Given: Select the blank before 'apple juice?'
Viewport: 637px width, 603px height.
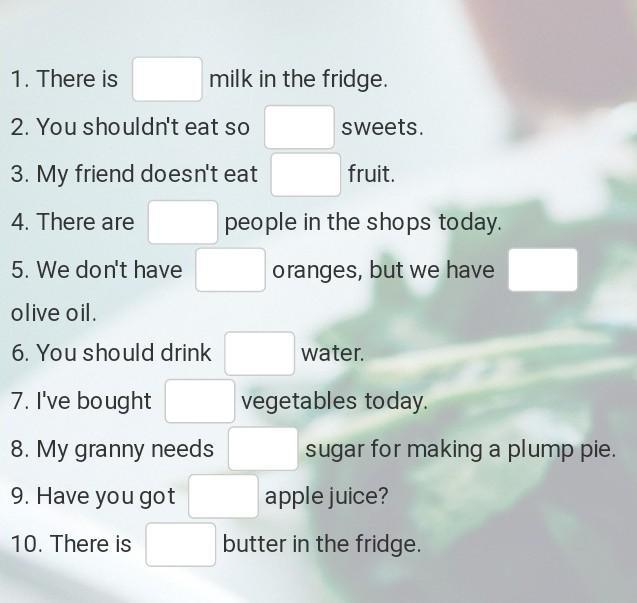Looking at the screenshot, I should coord(223,496).
